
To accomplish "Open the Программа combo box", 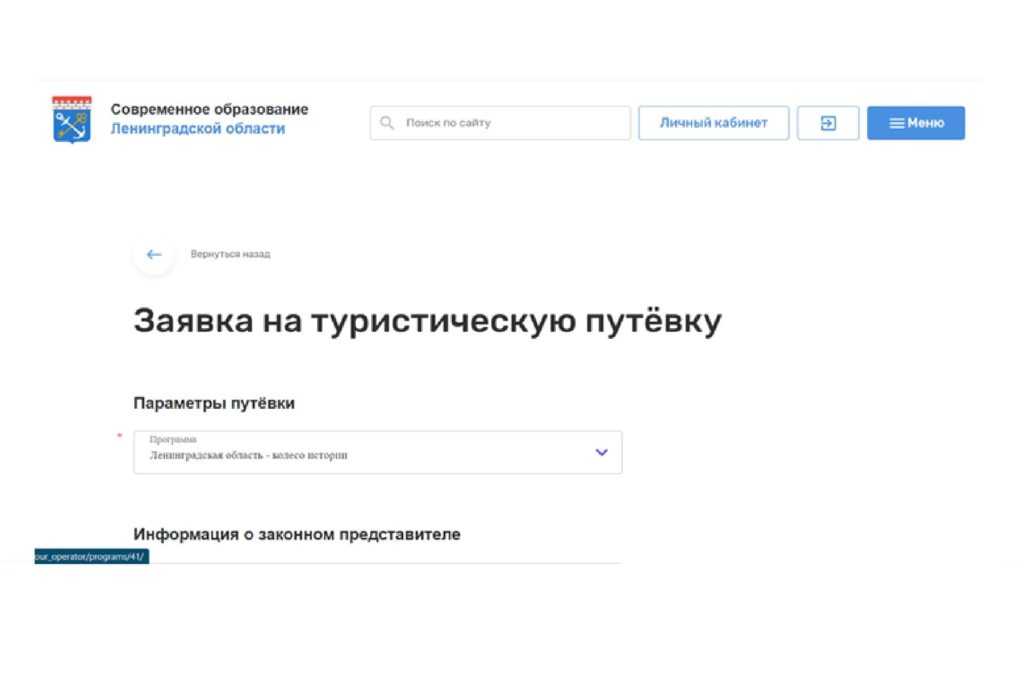I will pyautogui.click(x=377, y=452).
